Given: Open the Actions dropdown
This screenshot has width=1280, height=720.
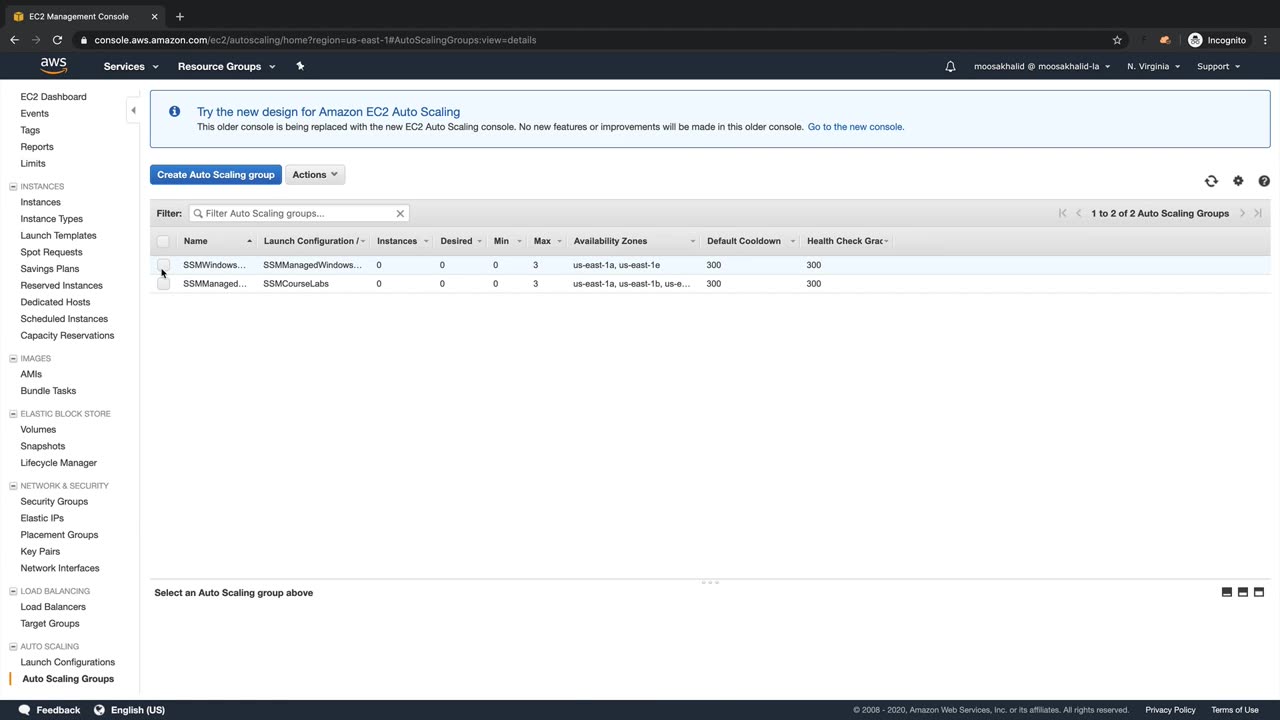Looking at the screenshot, I should click(315, 174).
